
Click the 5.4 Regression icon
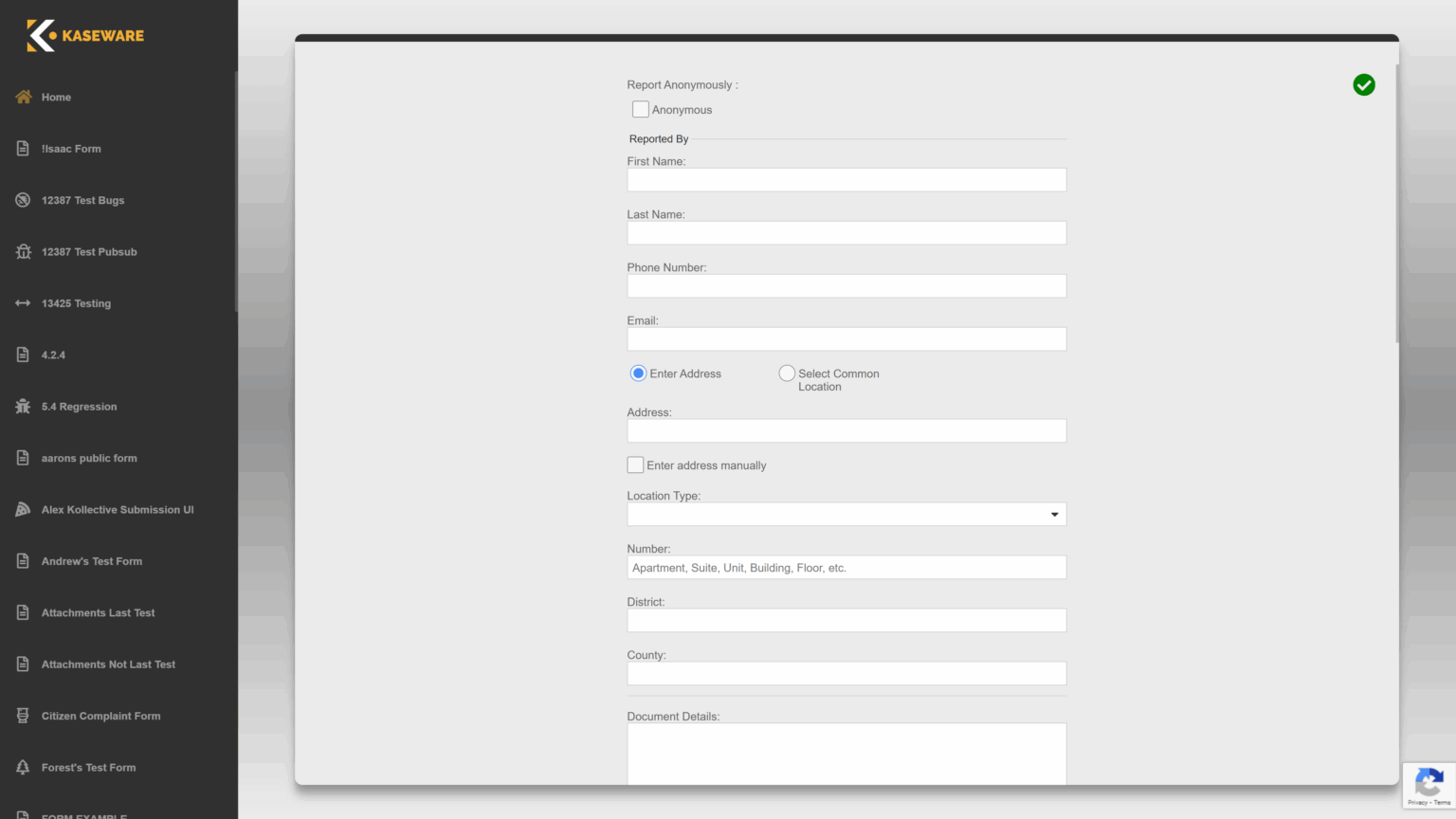(22, 406)
